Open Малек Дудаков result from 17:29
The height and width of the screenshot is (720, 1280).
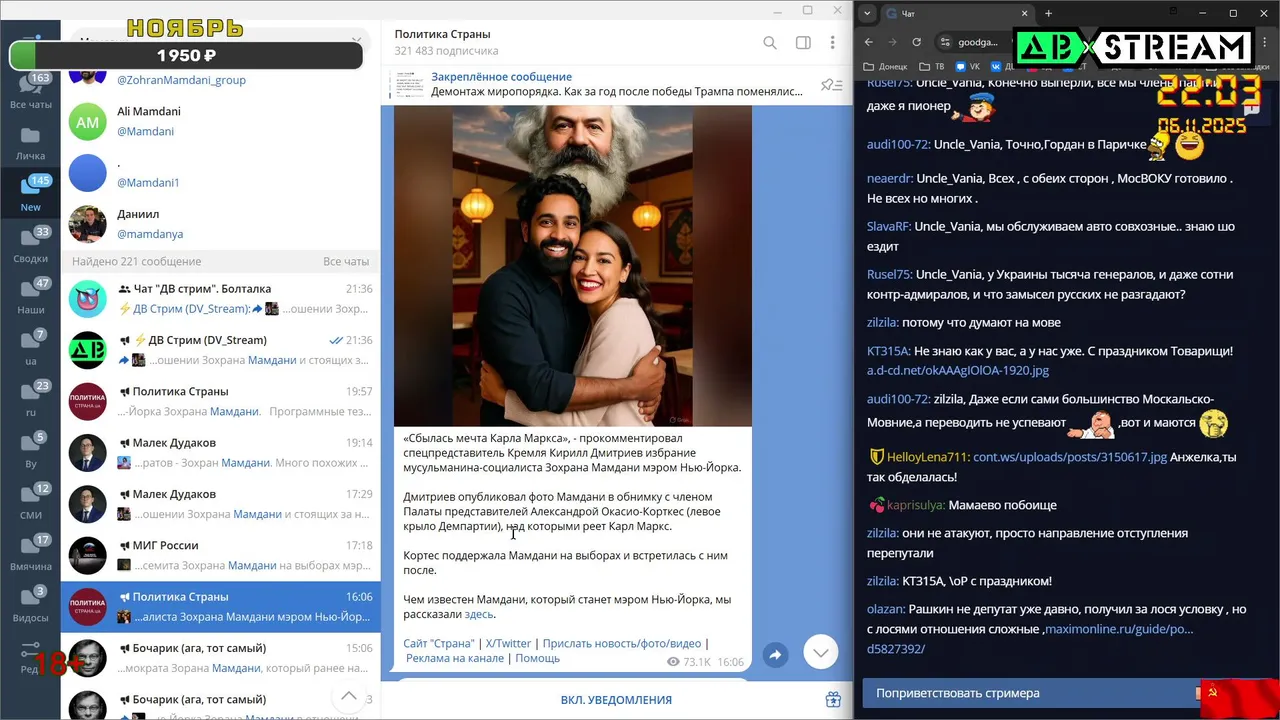click(220, 504)
